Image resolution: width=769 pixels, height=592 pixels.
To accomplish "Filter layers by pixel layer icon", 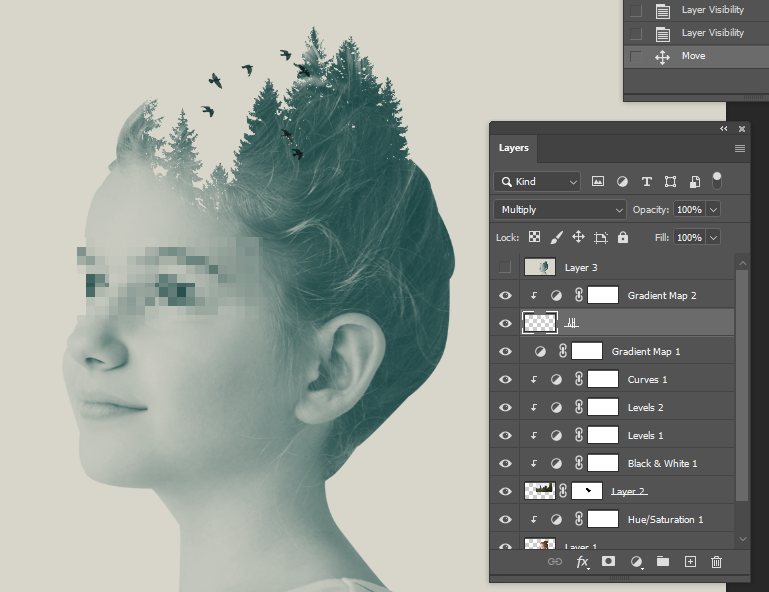I will click(x=597, y=181).
